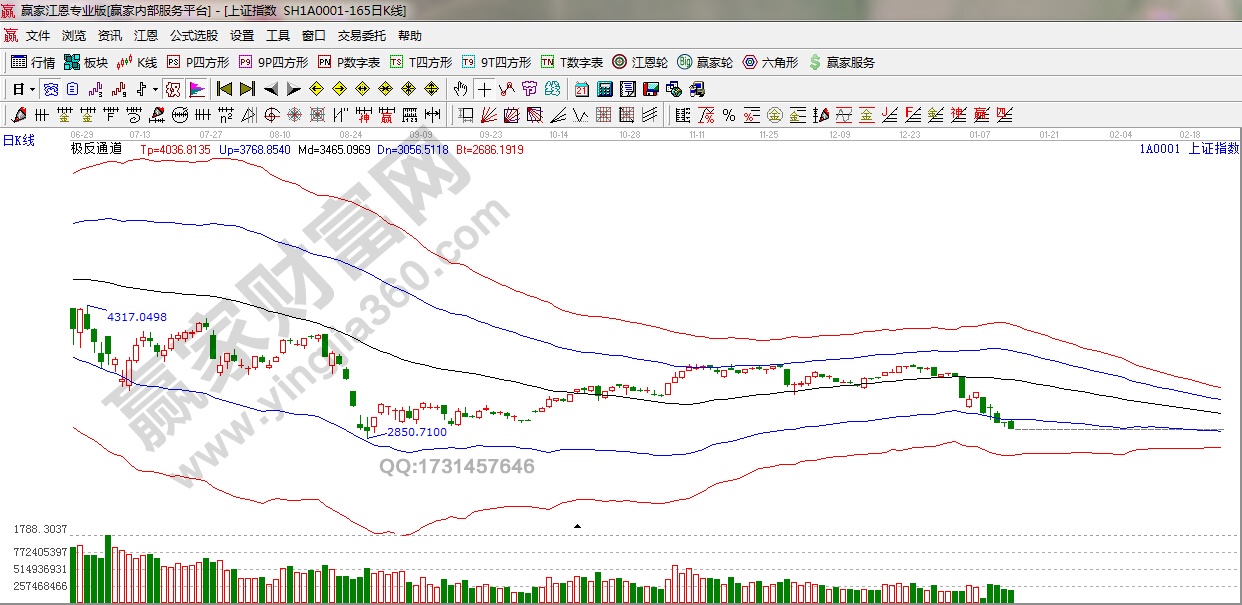Image resolution: width=1242 pixels, height=605 pixels.
Task: Open the 公式选股 menu
Action: [x=194, y=36]
